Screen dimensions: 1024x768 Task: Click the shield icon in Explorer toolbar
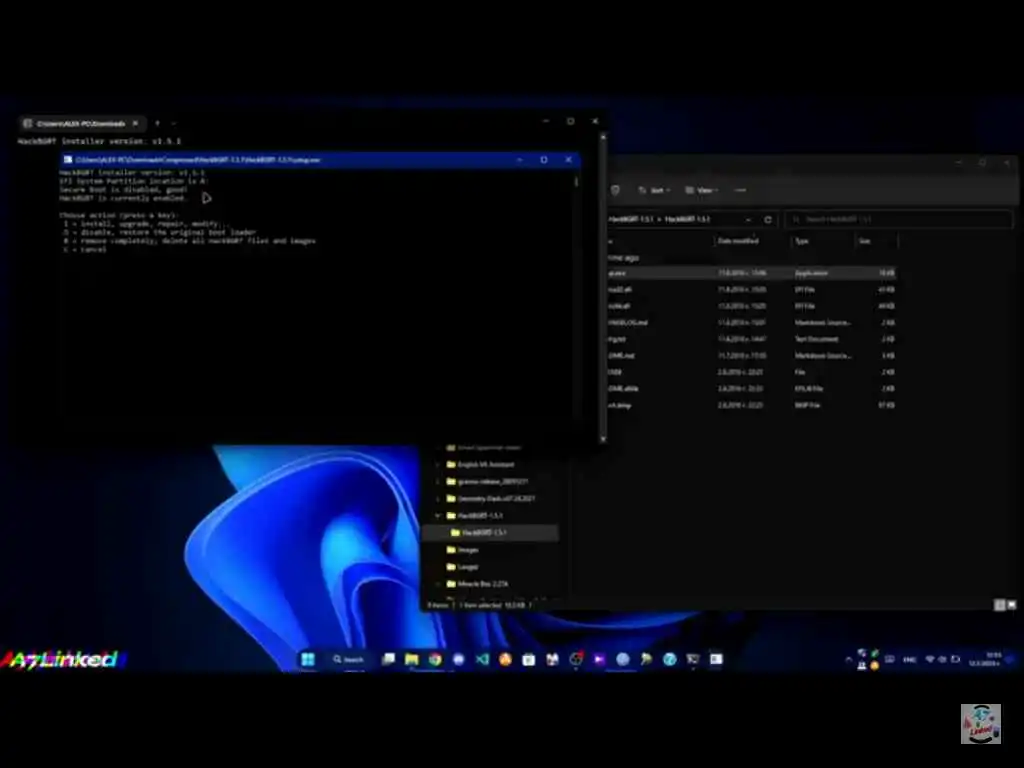[x=615, y=190]
